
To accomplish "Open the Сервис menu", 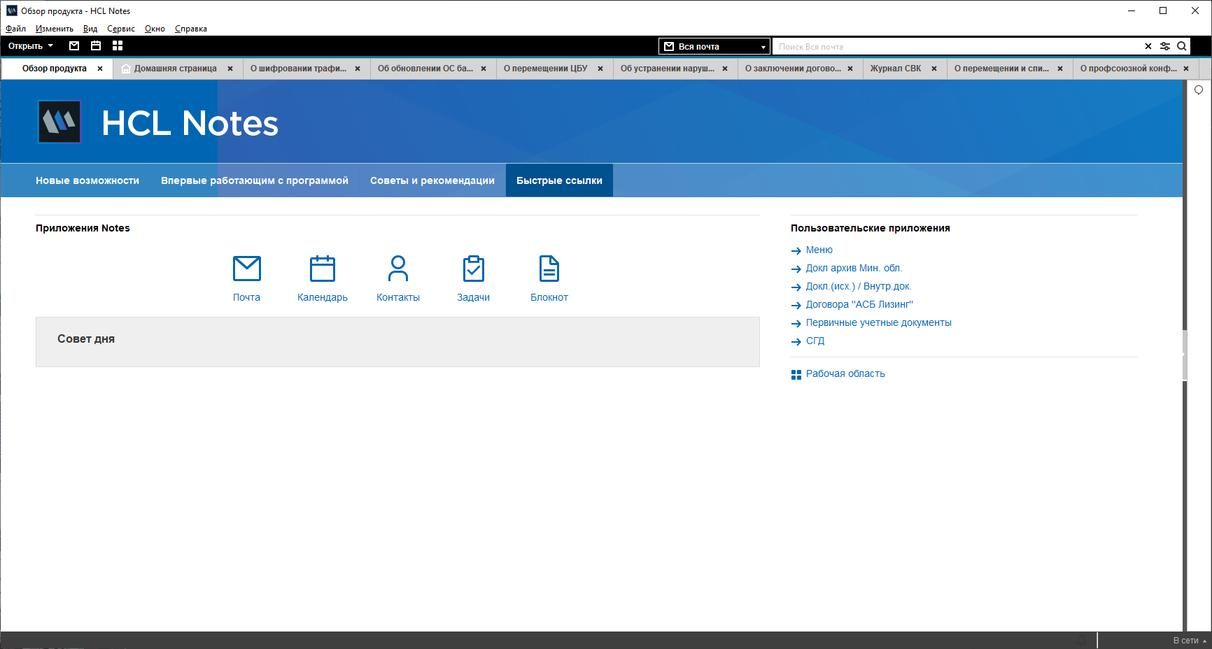I will pyautogui.click(x=121, y=29).
